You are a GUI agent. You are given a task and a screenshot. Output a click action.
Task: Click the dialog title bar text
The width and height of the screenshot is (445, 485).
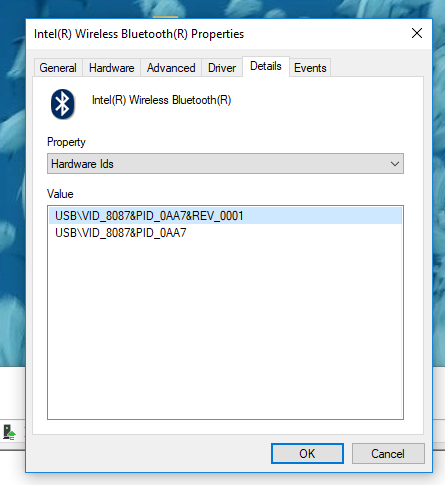[139, 34]
